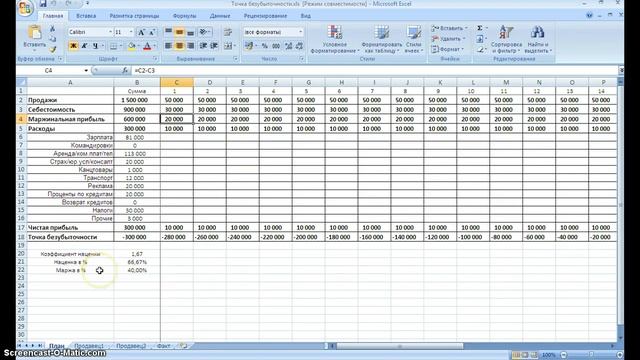Screen dimensions: 640x360
Task: Open the number format (все форматы) dropdown
Action: pyautogui.click(x=300, y=32)
